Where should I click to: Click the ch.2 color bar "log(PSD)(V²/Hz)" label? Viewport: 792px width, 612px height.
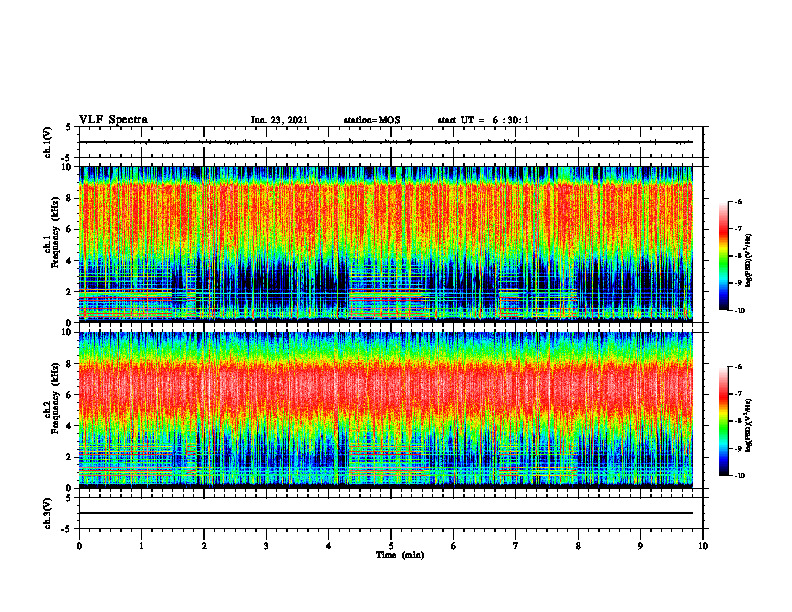click(749, 426)
